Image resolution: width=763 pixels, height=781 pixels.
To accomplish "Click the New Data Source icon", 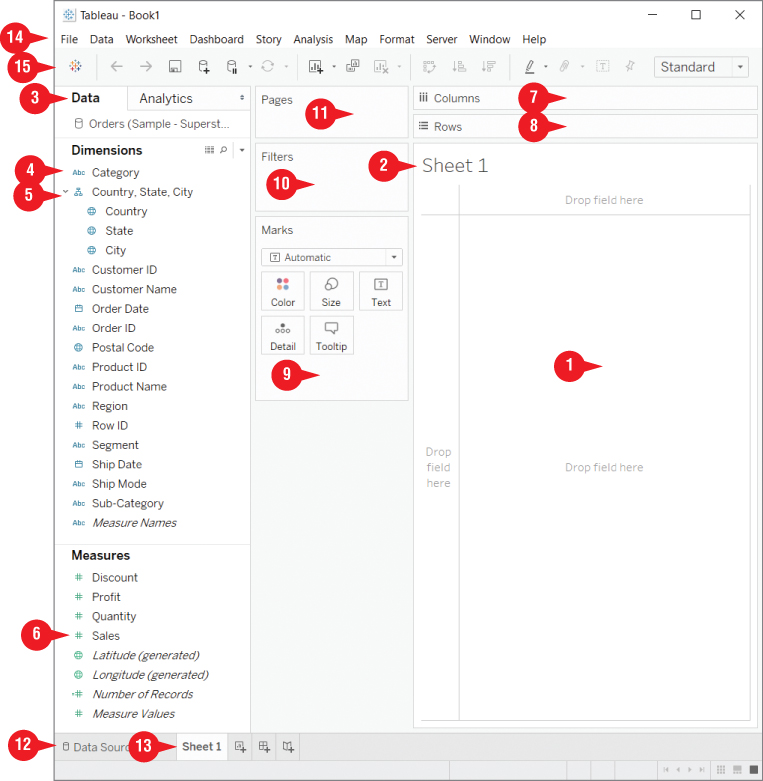I will coord(204,66).
